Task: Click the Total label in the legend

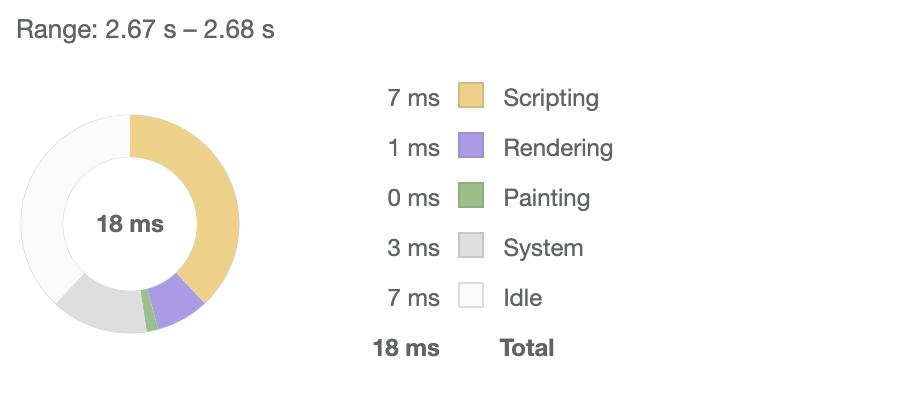Action: tap(527, 348)
